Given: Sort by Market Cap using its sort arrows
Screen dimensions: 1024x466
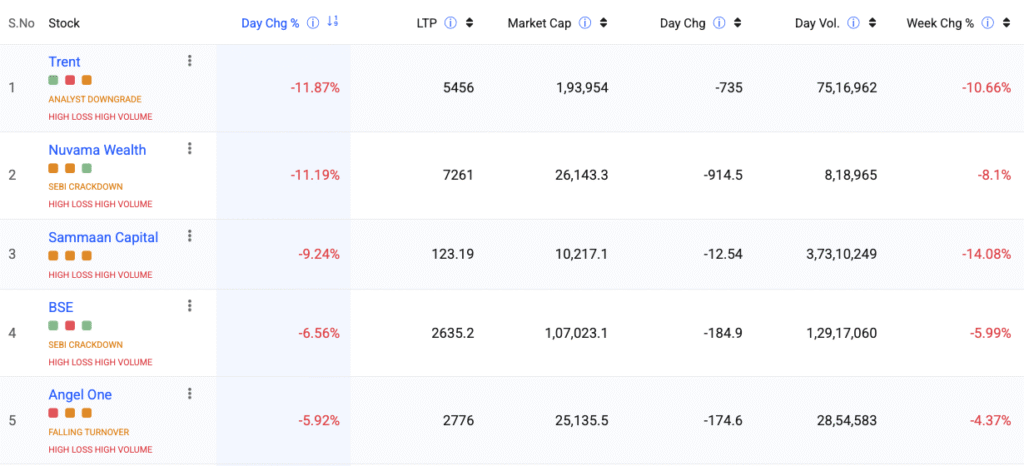Looking at the screenshot, I should [603, 23].
